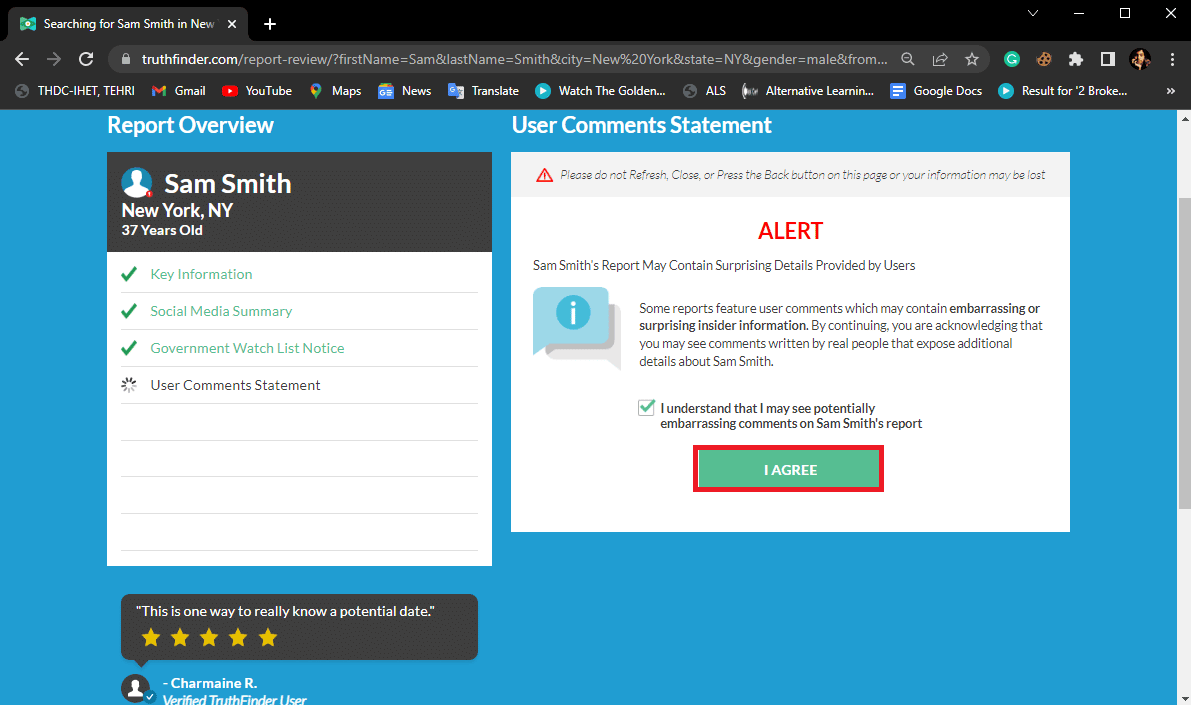
Task: Open the profile avatar menu
Action: pos(1140,59)
